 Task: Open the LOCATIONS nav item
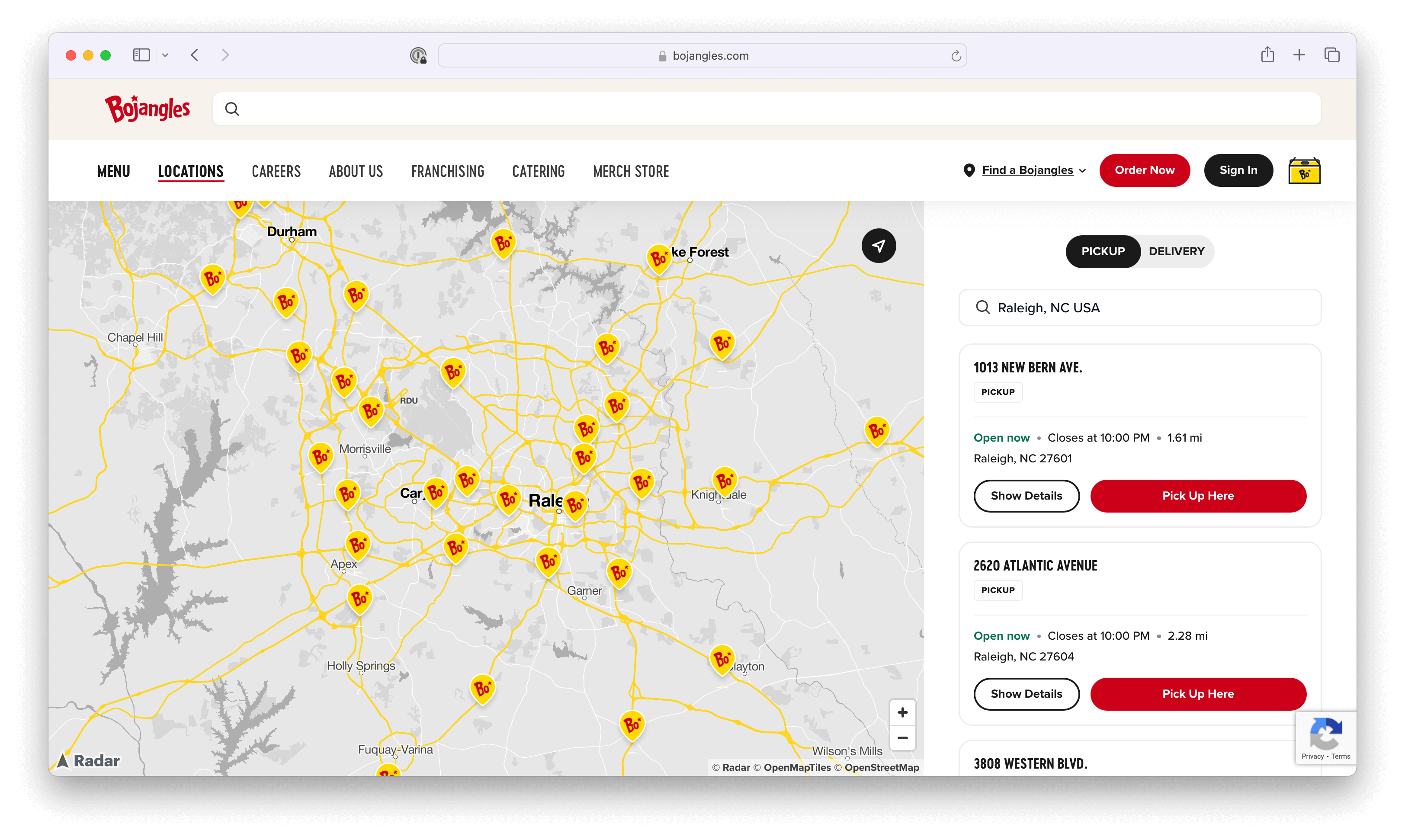(191, 171)
